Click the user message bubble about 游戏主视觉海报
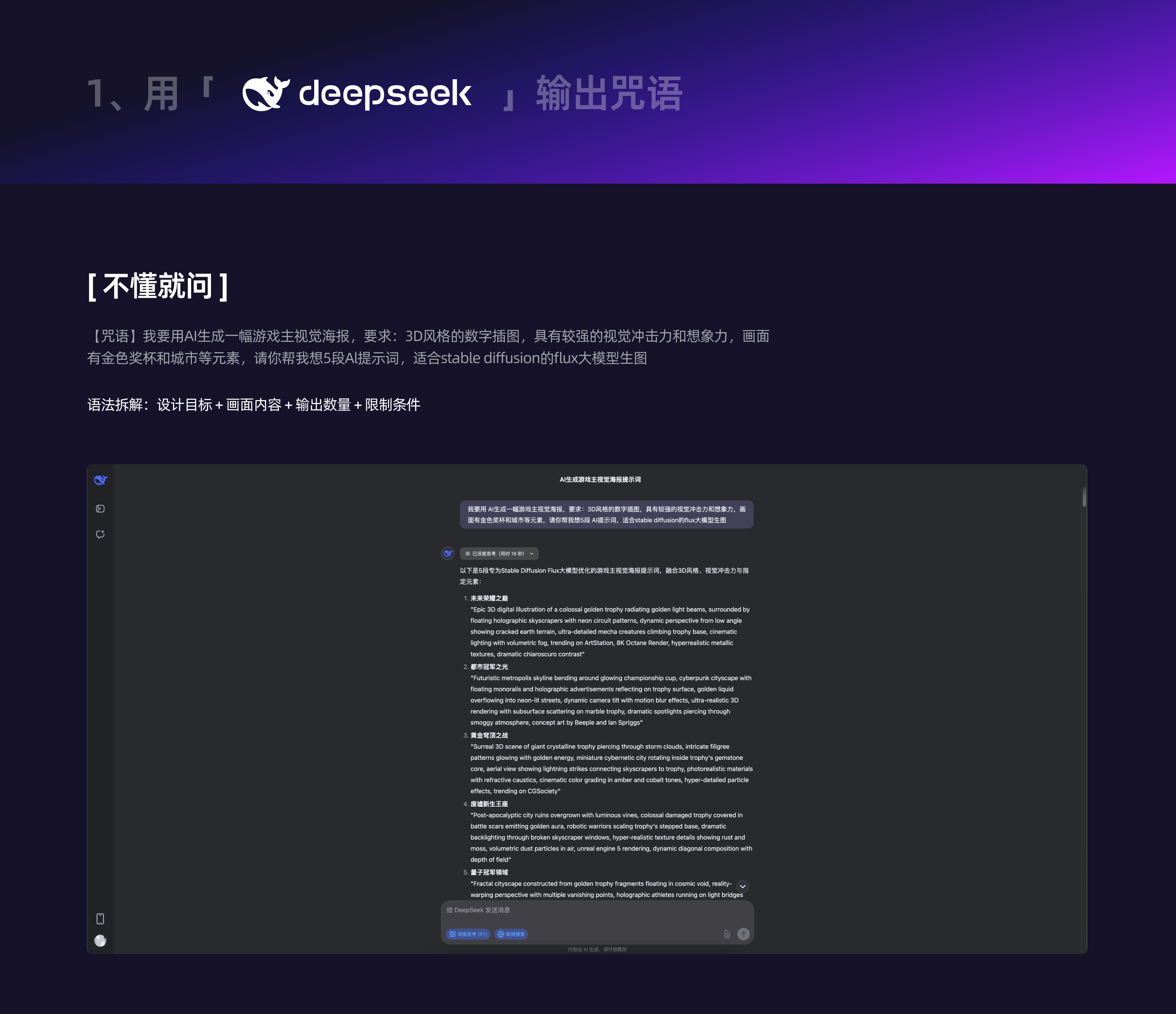Image resolution: width=1176 pixels, height=1014 pixels. point(607,515)
